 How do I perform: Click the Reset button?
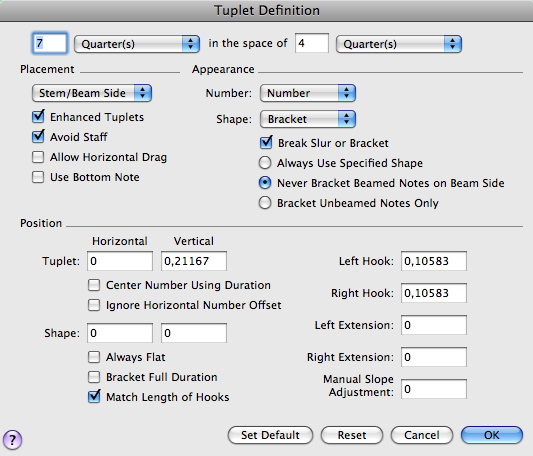point(352,435)
